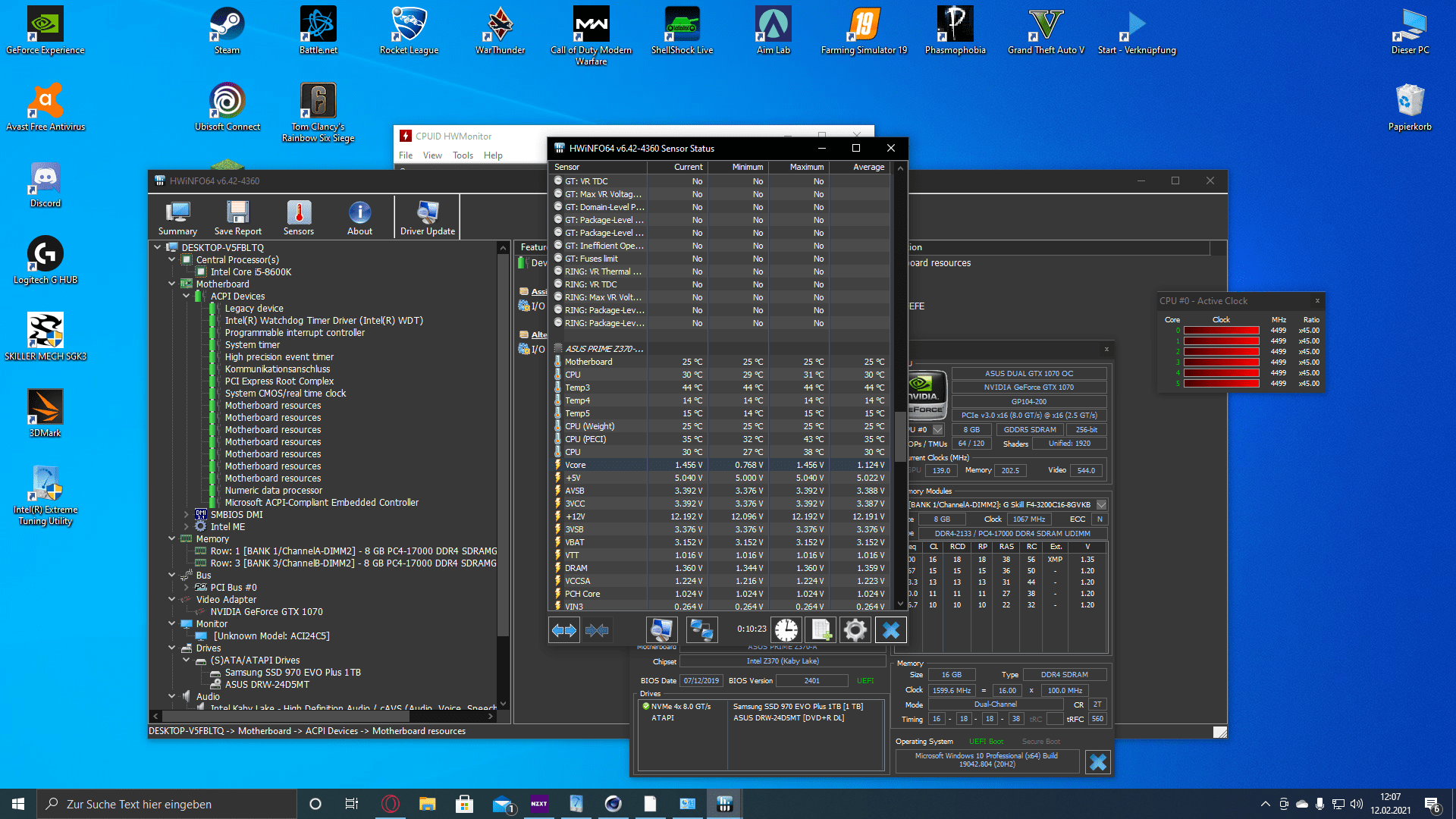Open Discord desktop shortcut
This screenshot has height=819, width=1456.
45,184
